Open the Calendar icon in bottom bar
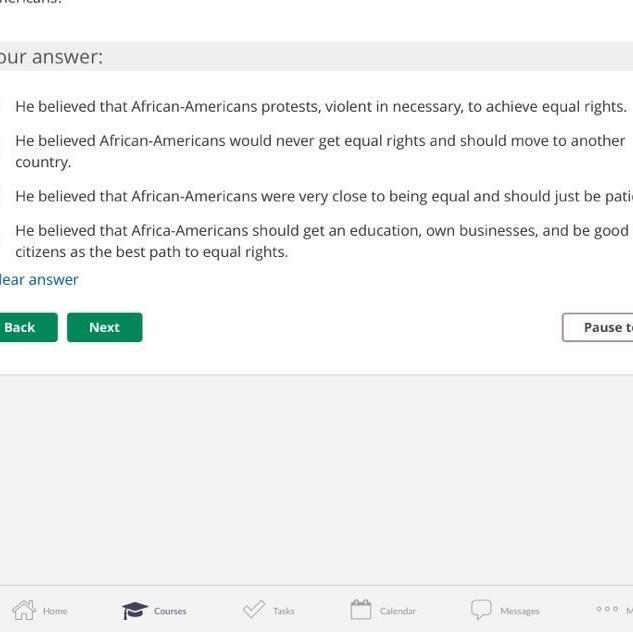This screenshot has height=632, width=633. point(361,609)
